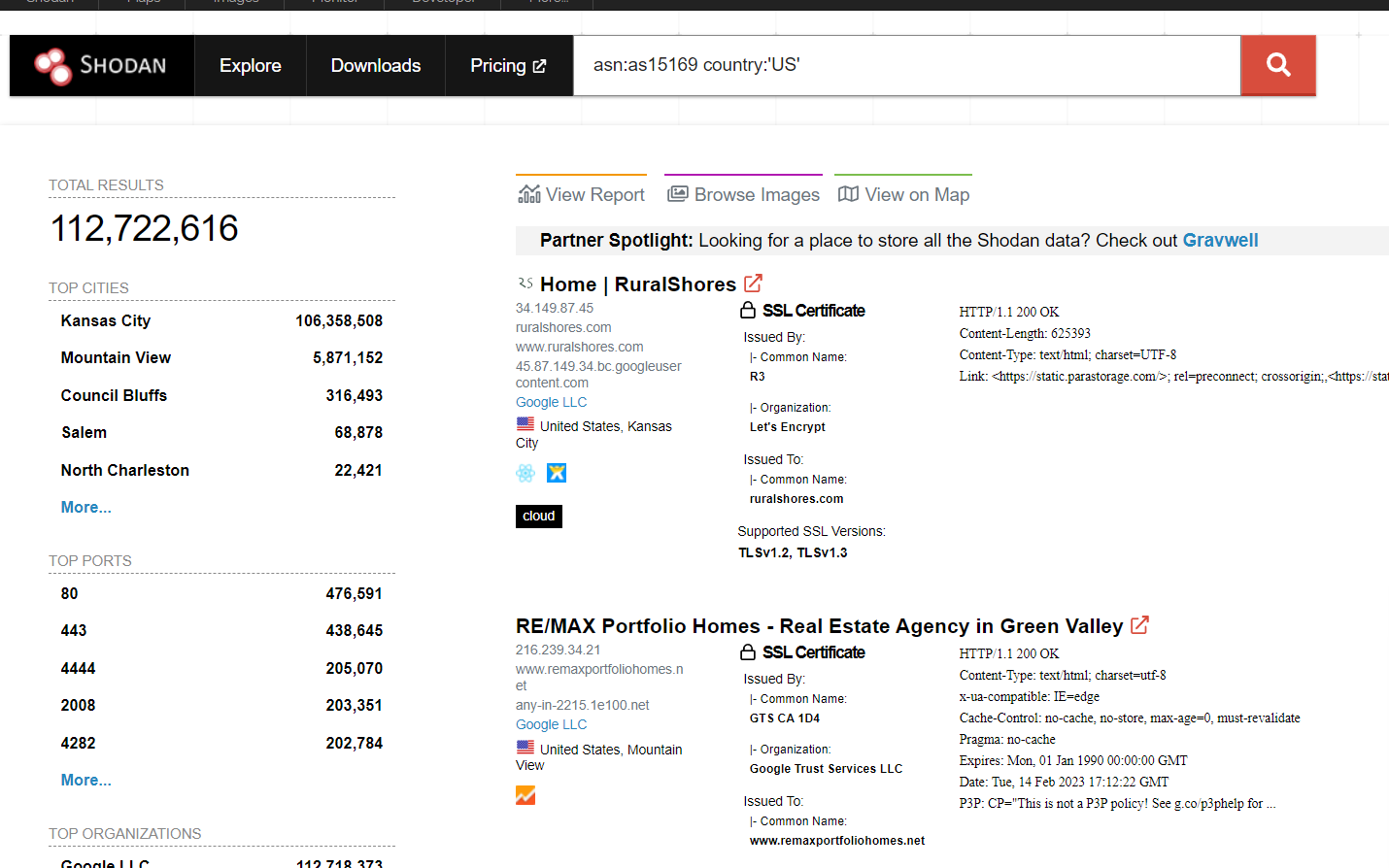1389x868 pixels.
Task: Open RE/MAX external link icon
Action: (x=1139, y=625)
